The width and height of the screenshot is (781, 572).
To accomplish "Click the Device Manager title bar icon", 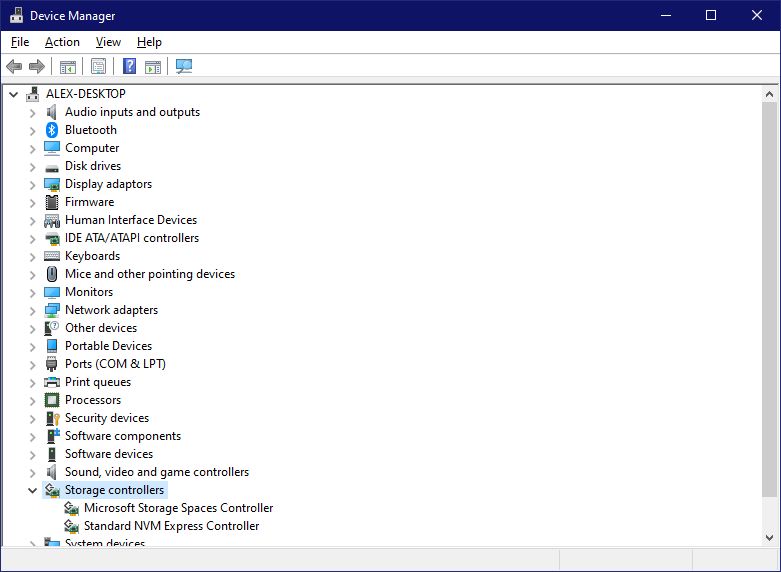I will (16, 15).
